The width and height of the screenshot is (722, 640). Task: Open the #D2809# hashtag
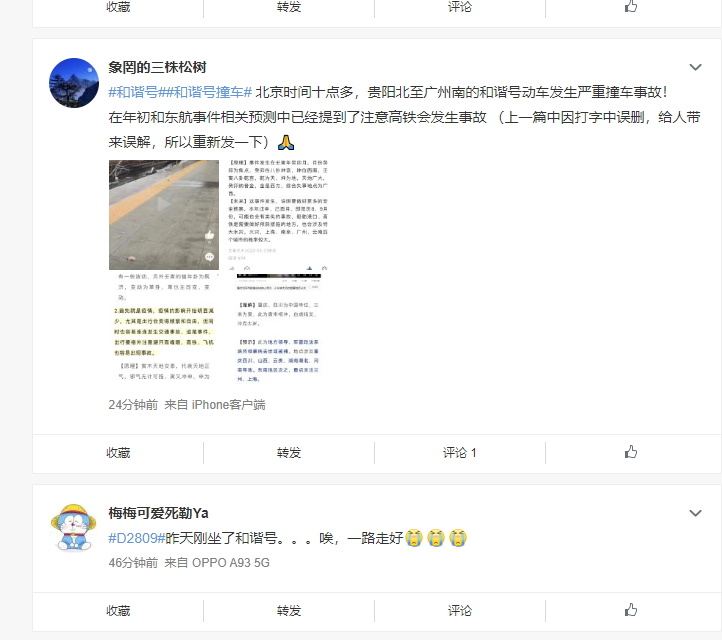tap(137, 538)
